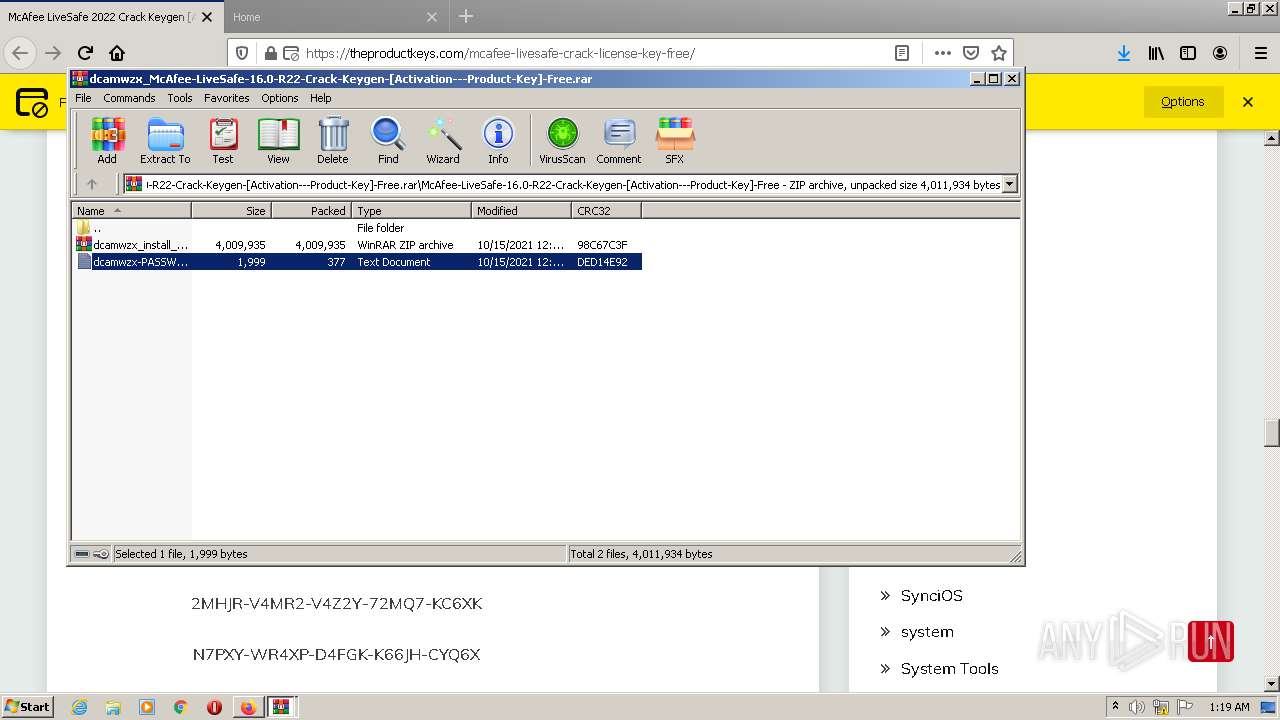
Task: Run VirusScan on archive
Action: 562,140
